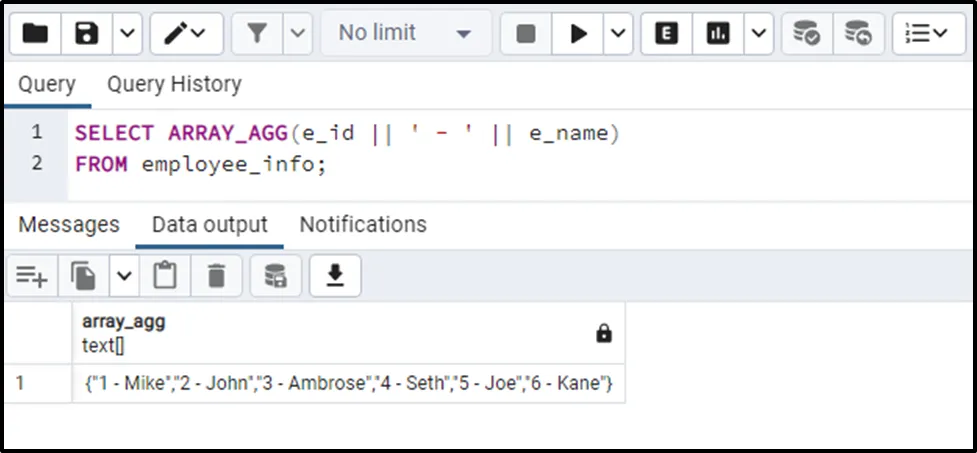The image size is (977, 453).
Task: Run Explain Analyze chart icon
Action: [717, 34]
